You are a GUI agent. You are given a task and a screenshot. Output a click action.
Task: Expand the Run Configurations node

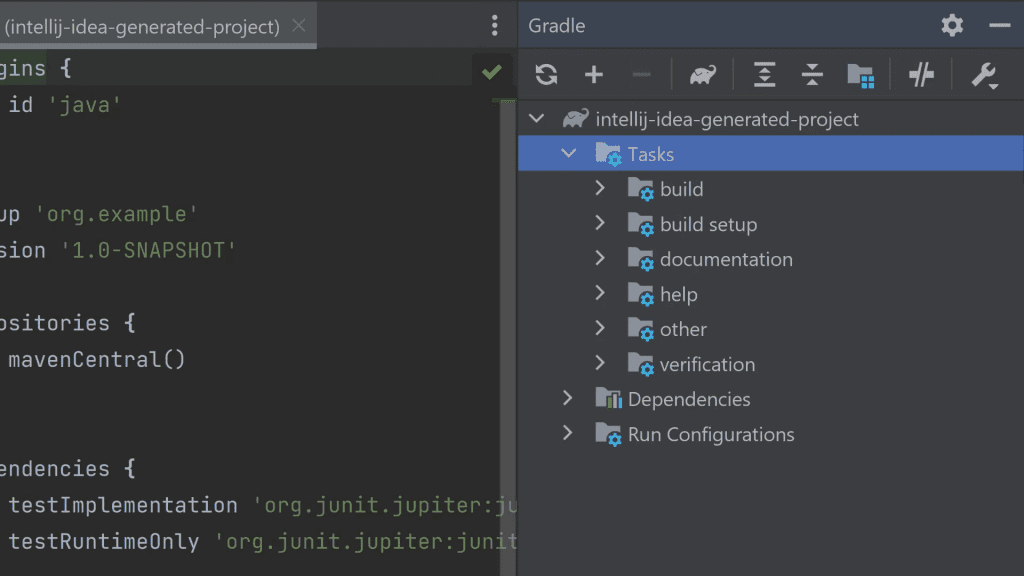tap(568, 433)
